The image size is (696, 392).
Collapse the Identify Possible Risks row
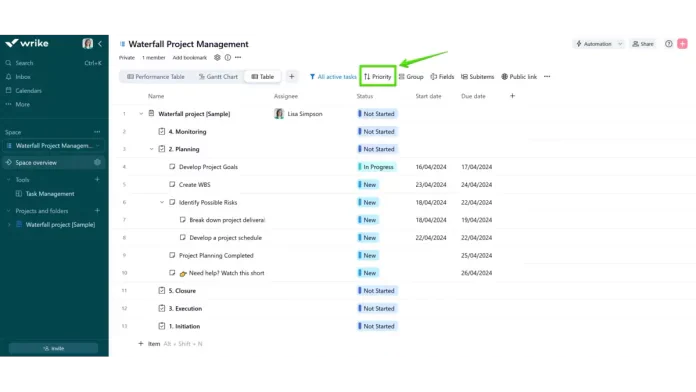(162, 202)
